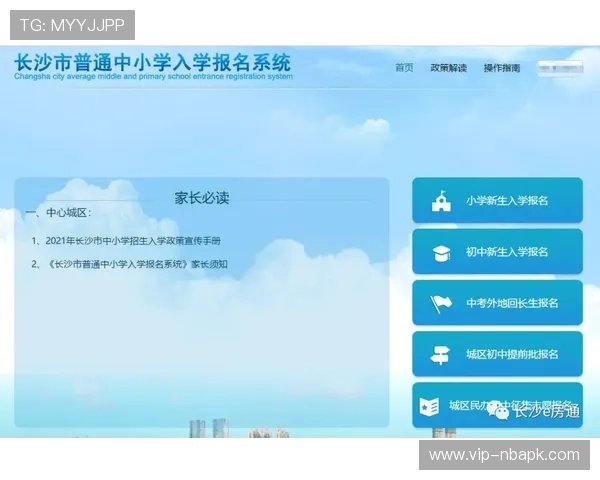Screen dimensions: 600x480
Task: Click the booklet icon on the bottom button
Action: coord(429,407)
